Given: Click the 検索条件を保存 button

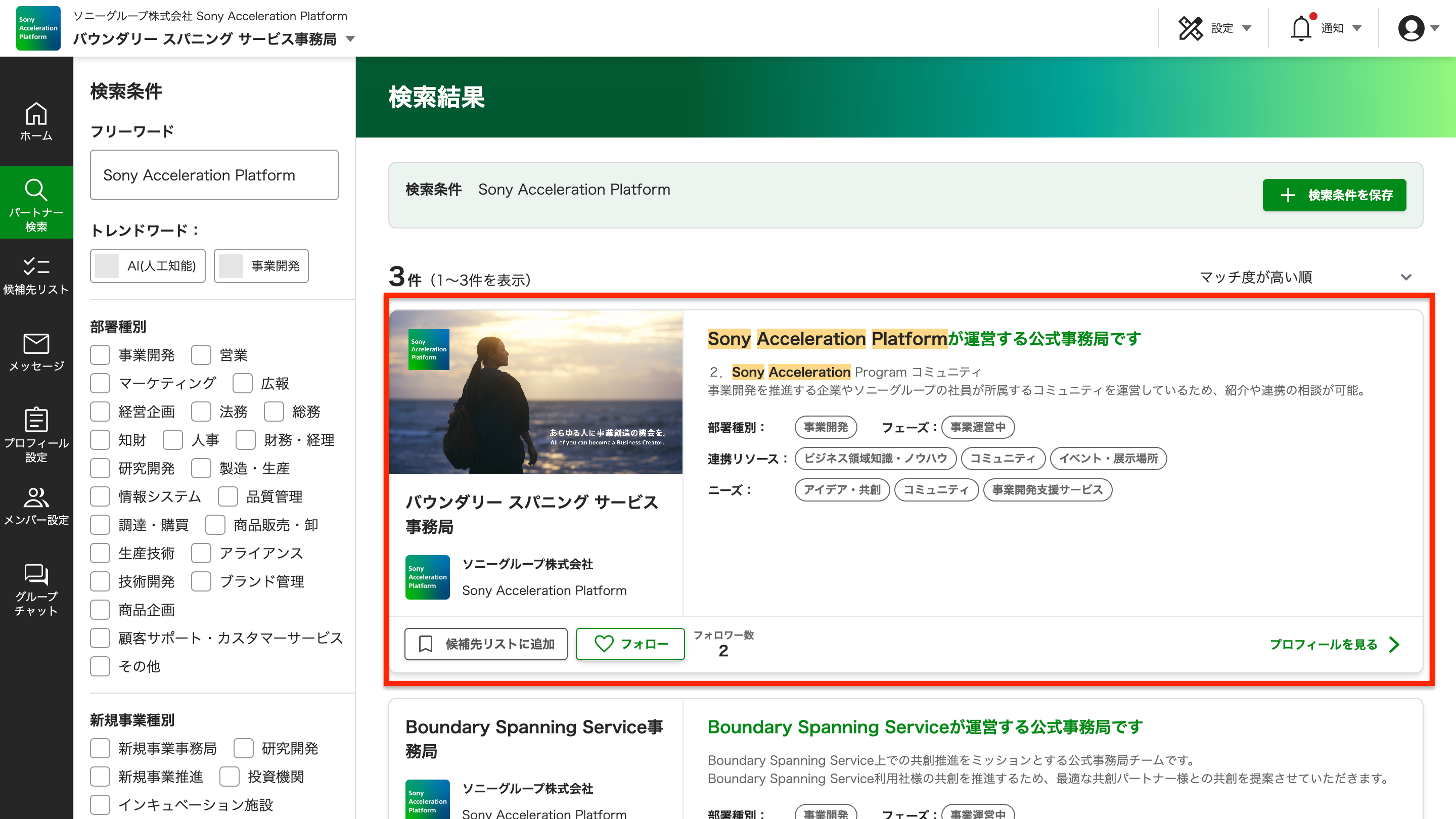Looking at the screenshot, I should 1334,195.
